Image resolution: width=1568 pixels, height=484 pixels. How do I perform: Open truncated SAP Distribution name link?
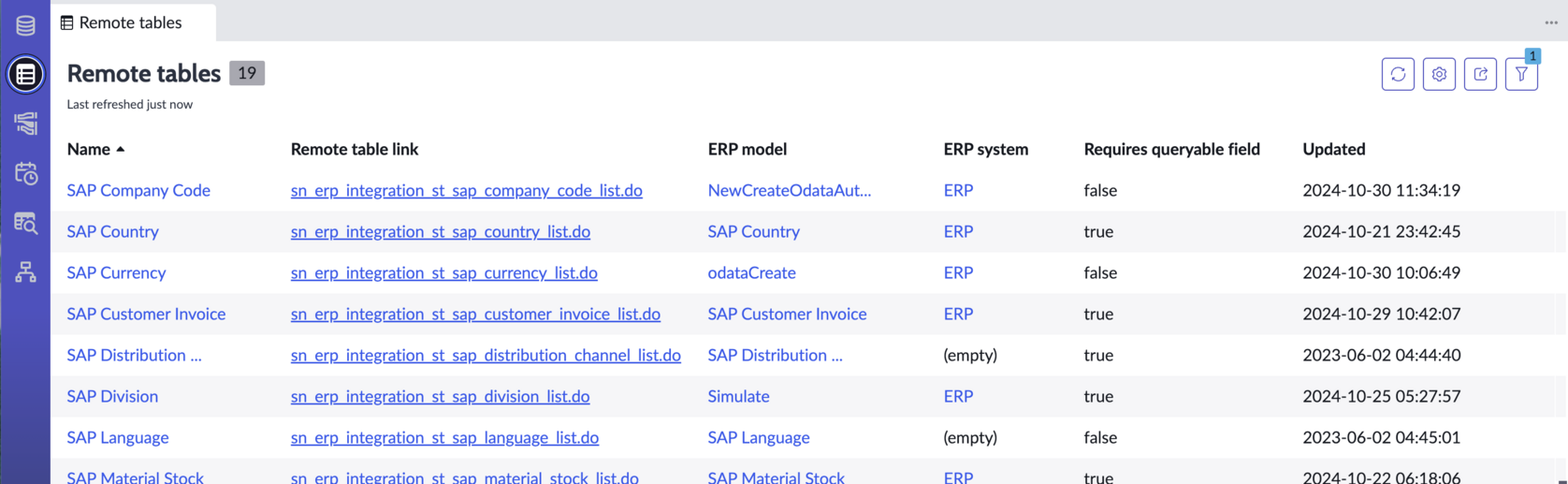tap(134, 355)
